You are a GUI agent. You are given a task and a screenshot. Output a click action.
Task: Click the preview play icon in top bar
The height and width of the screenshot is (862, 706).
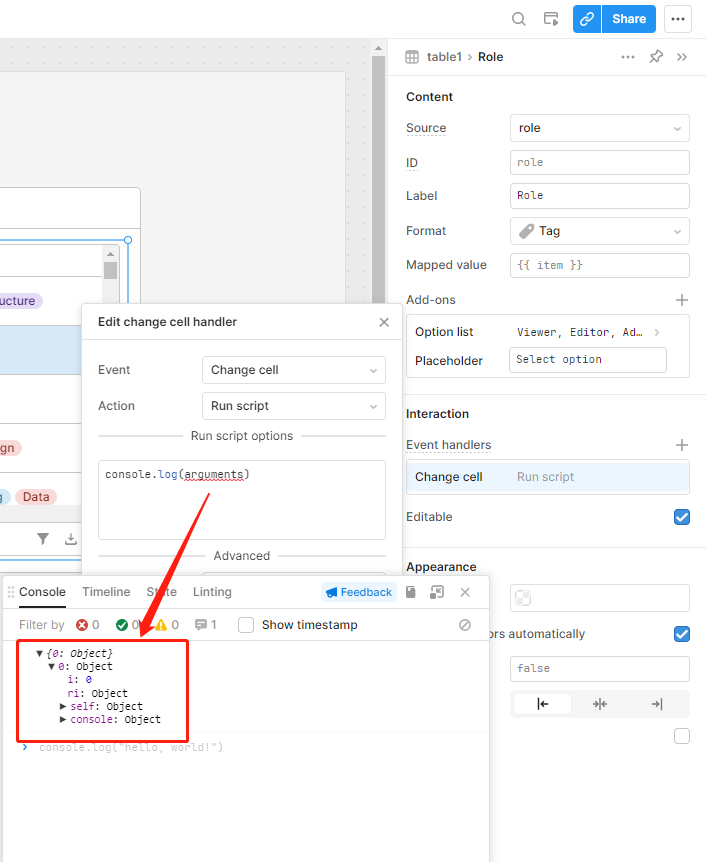550,19
